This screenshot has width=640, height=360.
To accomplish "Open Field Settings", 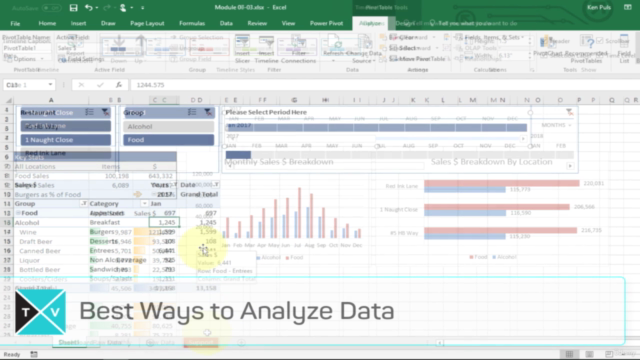I will (x=82, y=59).
